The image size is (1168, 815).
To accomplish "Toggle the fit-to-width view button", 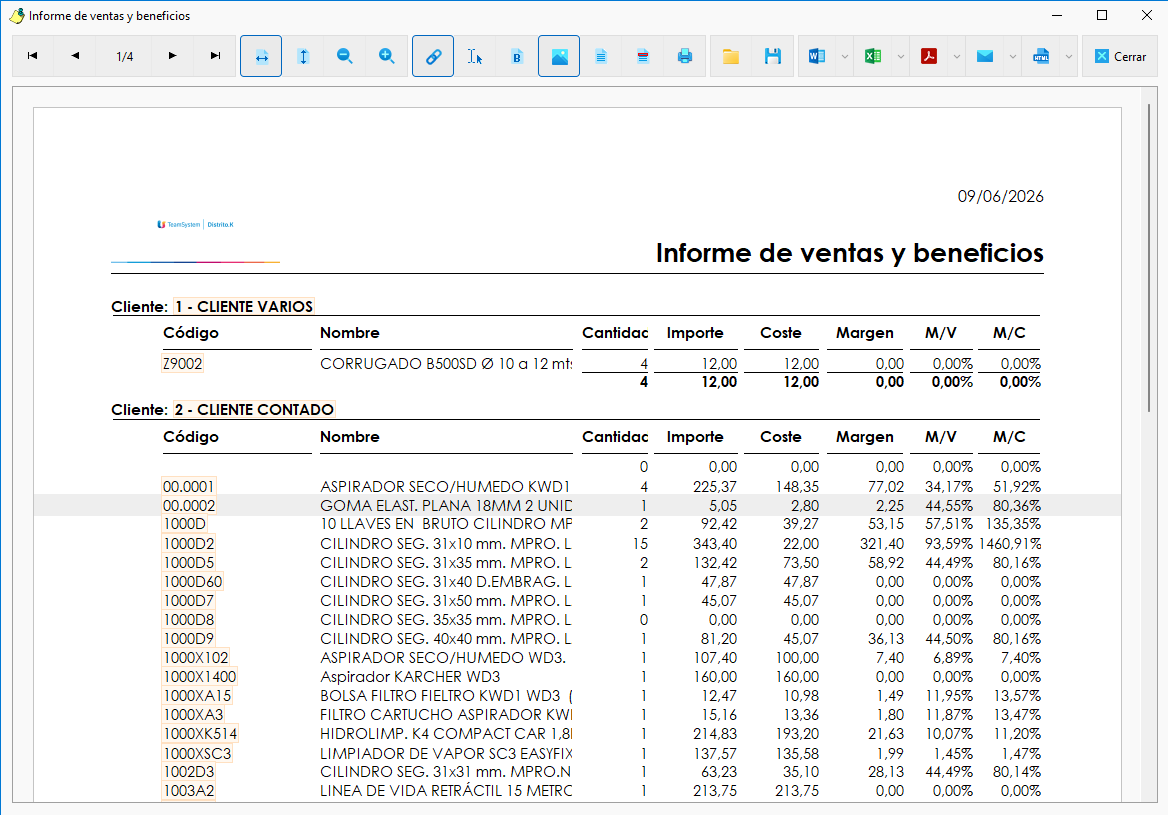I will point(261,56).
